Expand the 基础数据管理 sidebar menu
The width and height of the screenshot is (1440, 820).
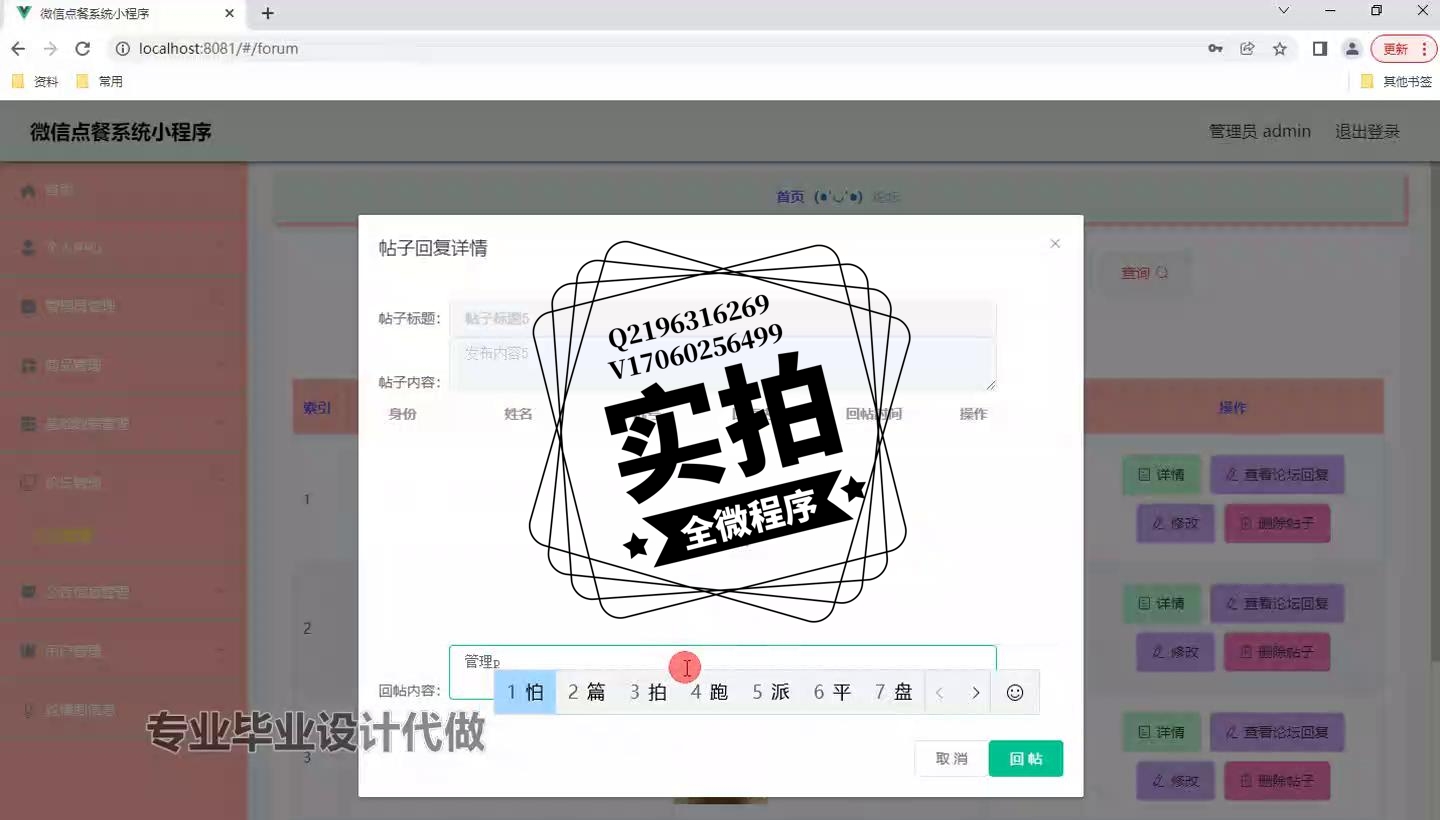[x=123, y=424]
